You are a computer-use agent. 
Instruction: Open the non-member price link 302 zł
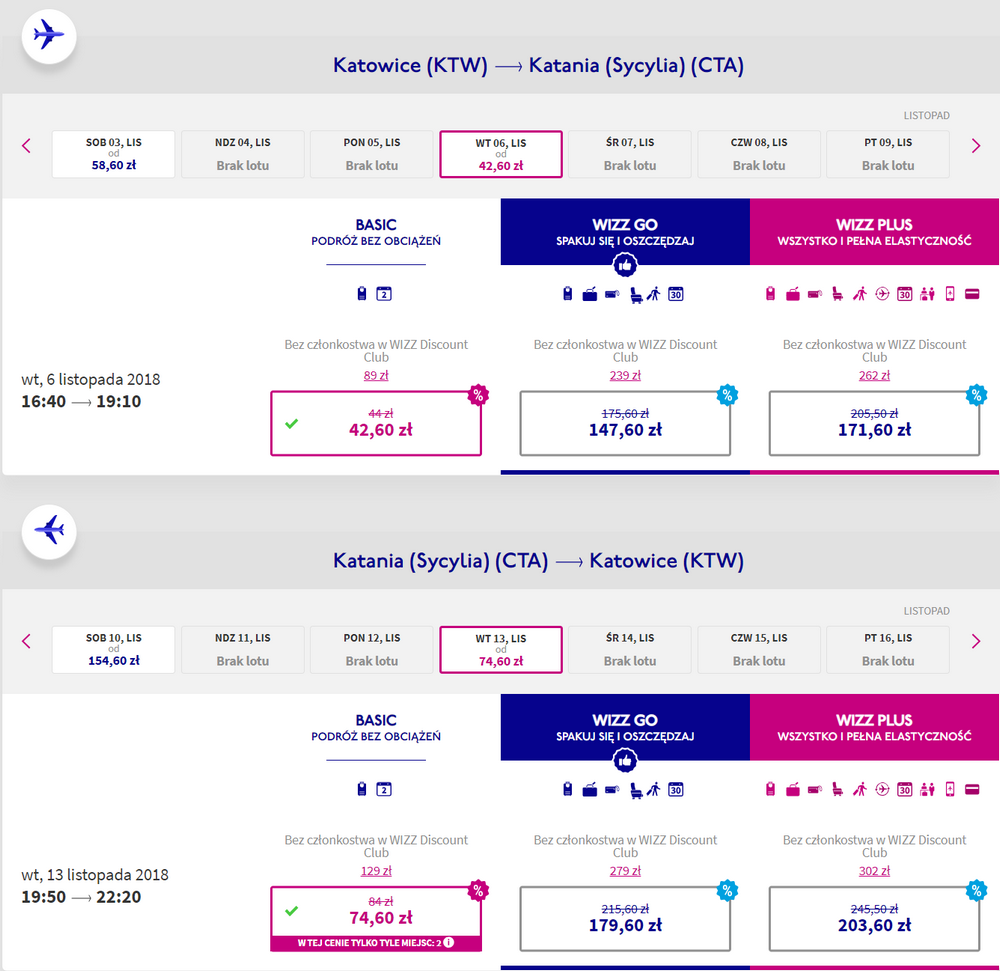tap(874, 871)
